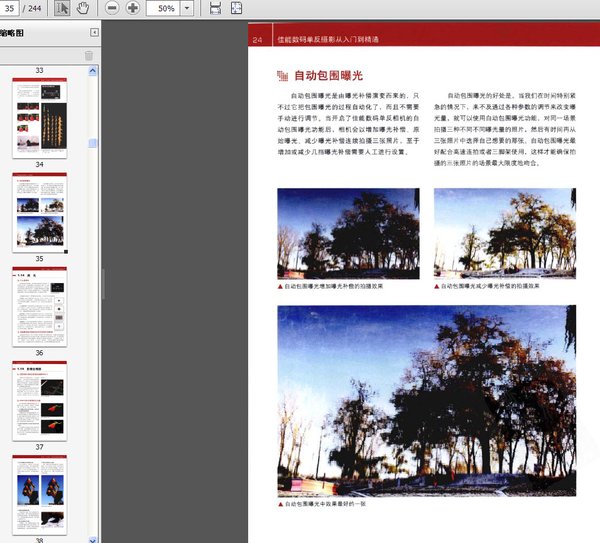The image size is (600, 543).
Task: Switch to the Hand pan tool
Action: (83, 8)
